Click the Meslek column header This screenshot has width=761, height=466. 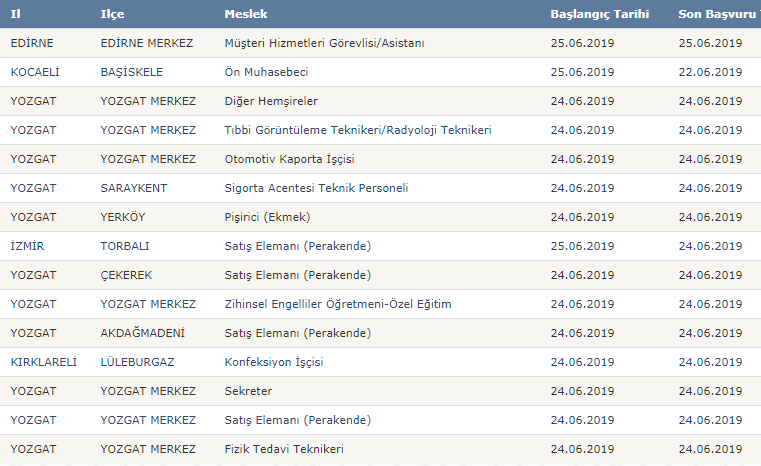click(246, 14)
